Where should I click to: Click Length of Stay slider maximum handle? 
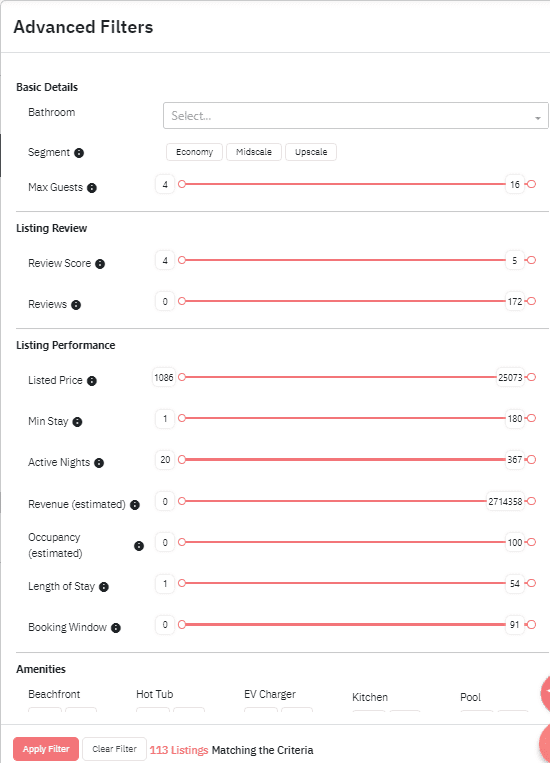pos(532,583)
